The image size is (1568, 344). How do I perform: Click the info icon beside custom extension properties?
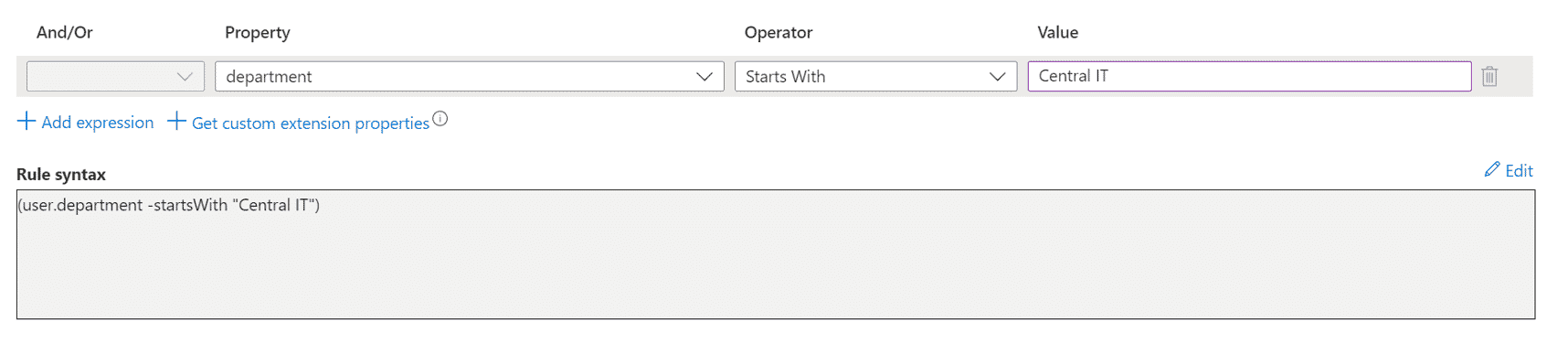(440, 118)
